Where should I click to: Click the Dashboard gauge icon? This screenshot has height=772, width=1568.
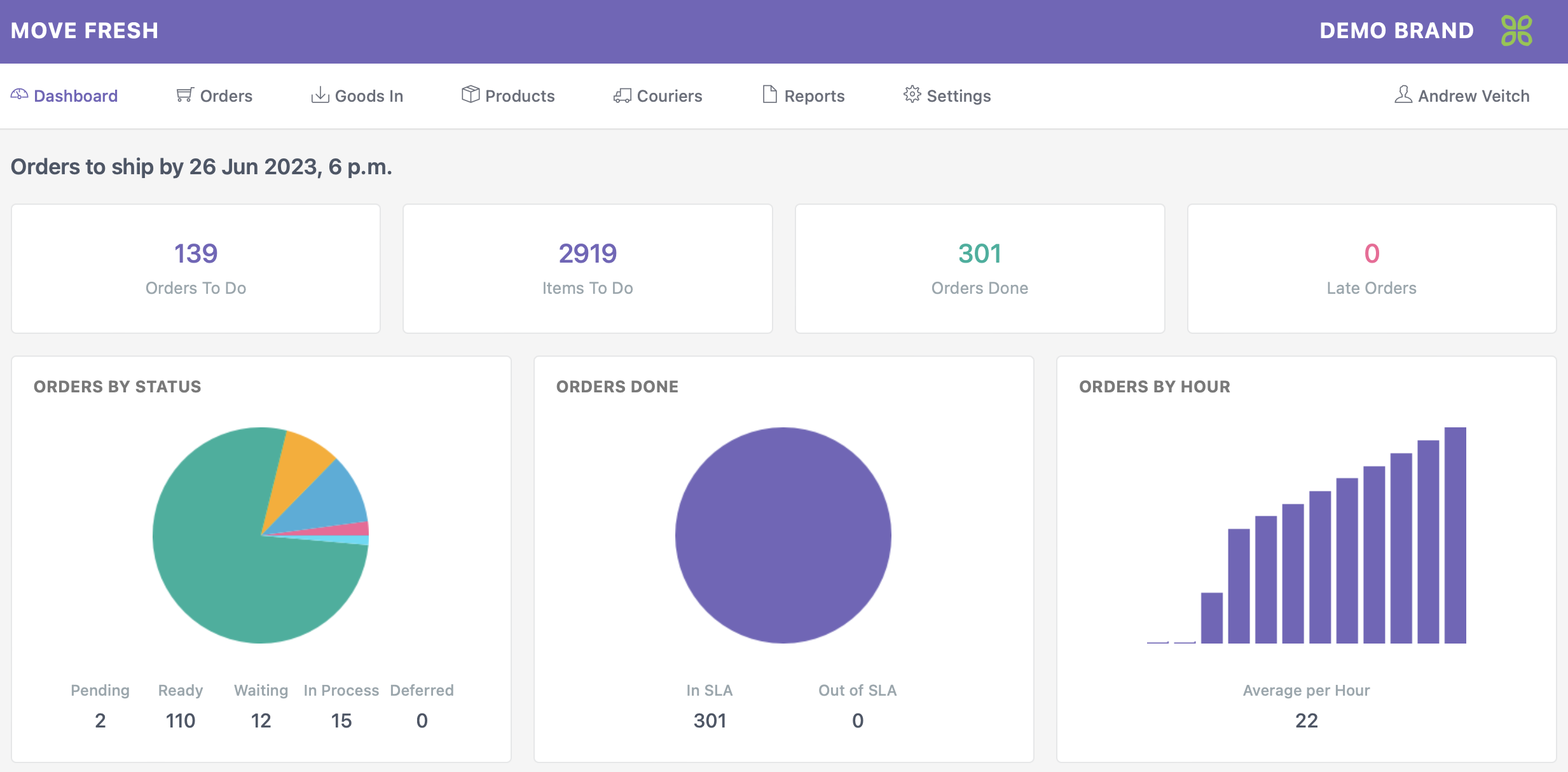pyautogui.click(x=19, y=95)
